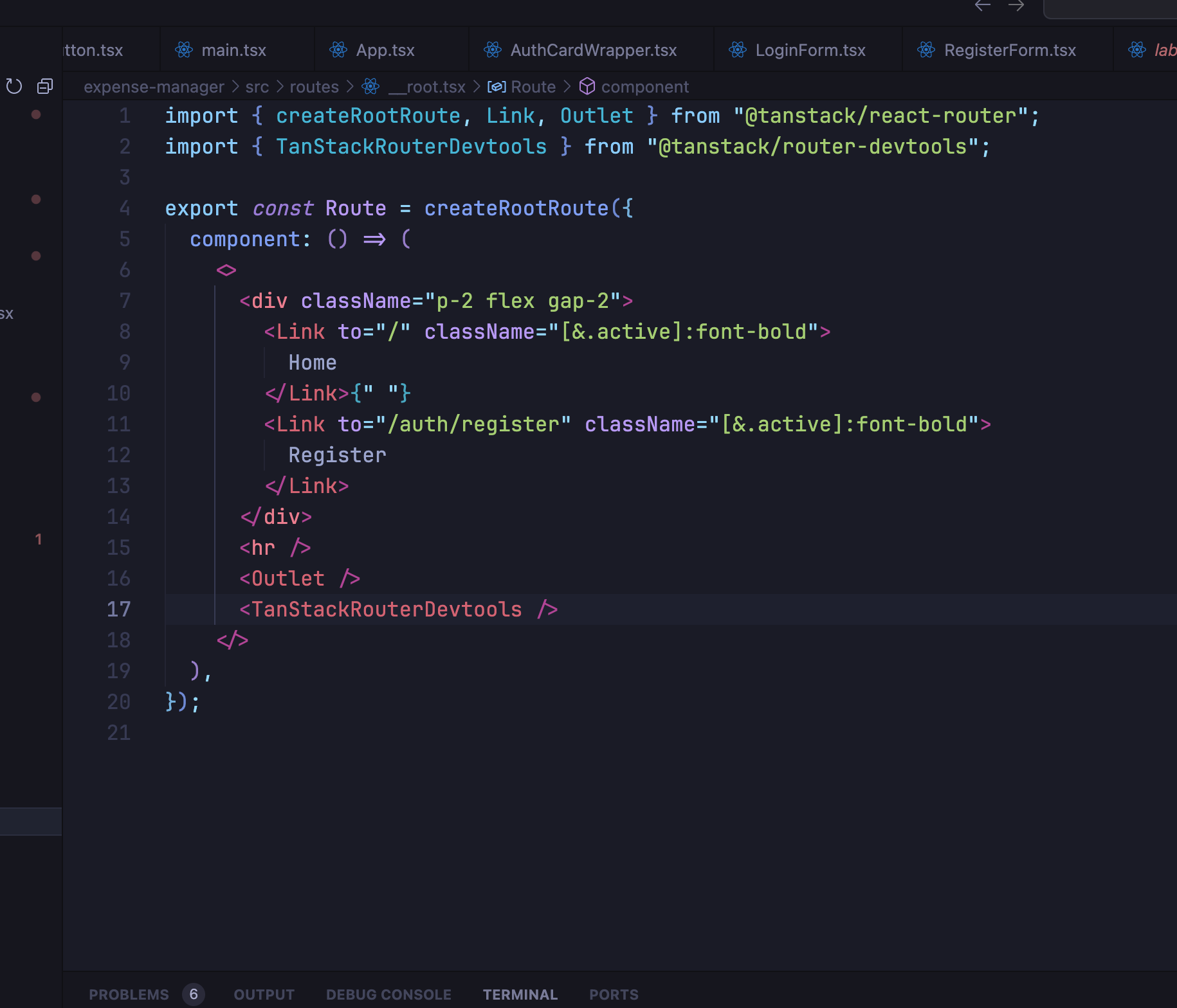Click the closing div tag on line 14
The image size is (1177, 1008).
276,517
